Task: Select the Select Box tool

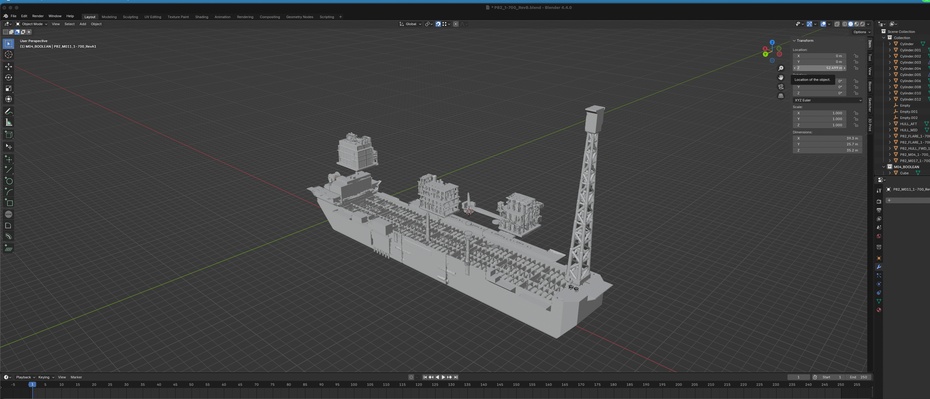Action: pos(8,43)
